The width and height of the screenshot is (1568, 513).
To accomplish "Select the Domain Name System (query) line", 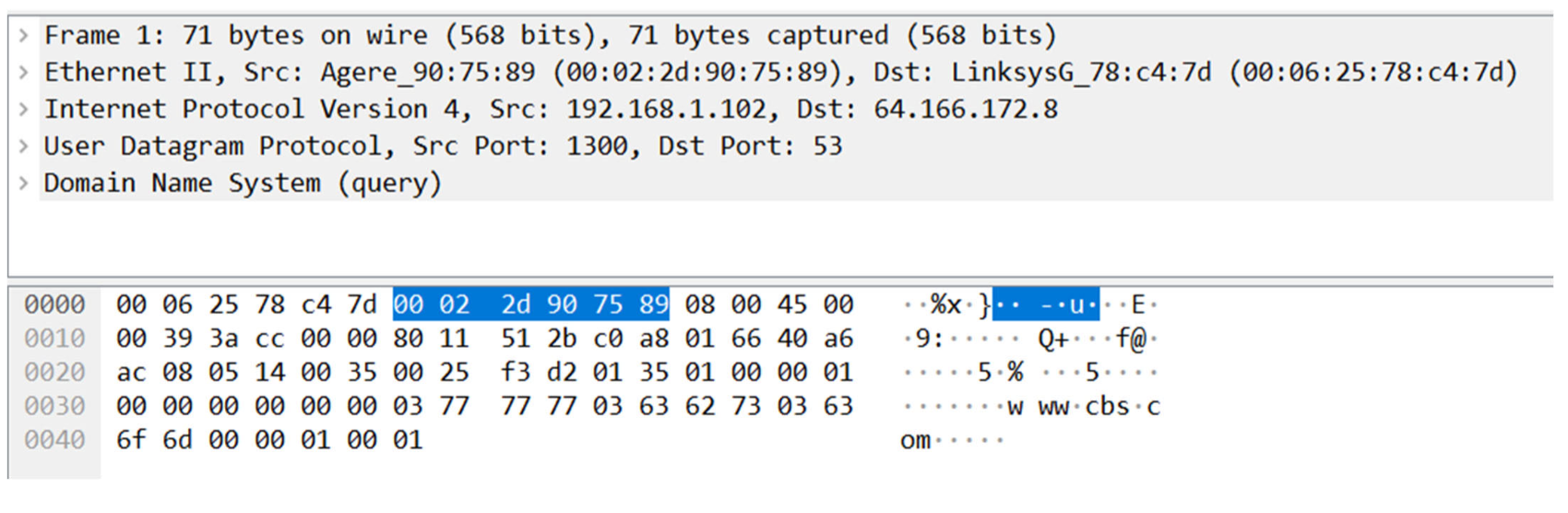I will point(243,184).
